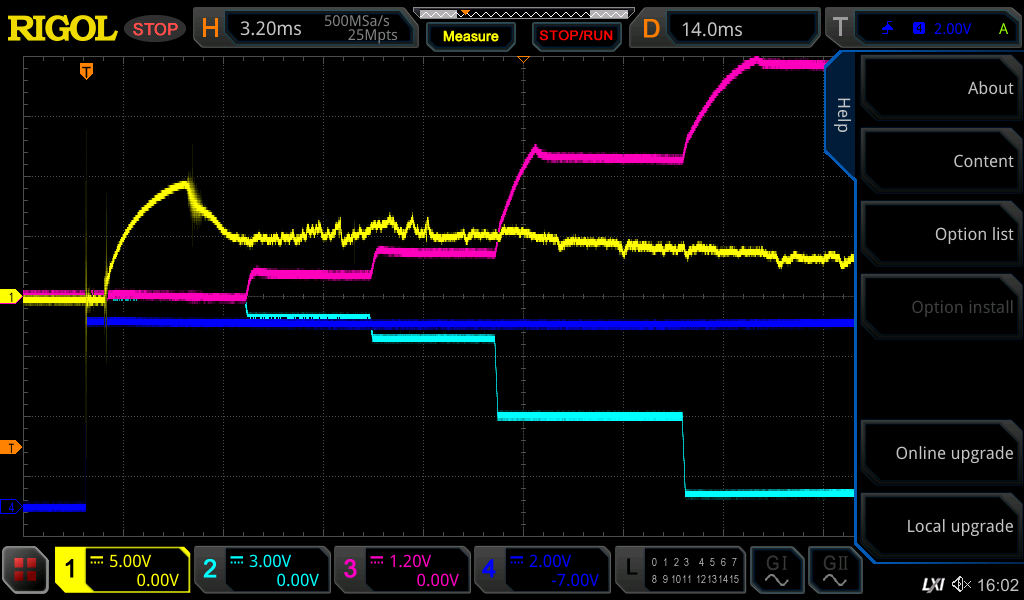
Task: Click the GI signal generator icon
Action: tap(776, 570)
